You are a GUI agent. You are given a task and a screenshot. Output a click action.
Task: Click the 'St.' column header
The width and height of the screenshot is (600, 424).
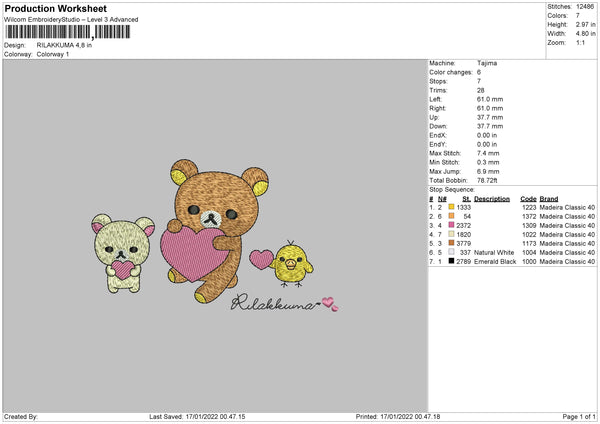point(466,199)
